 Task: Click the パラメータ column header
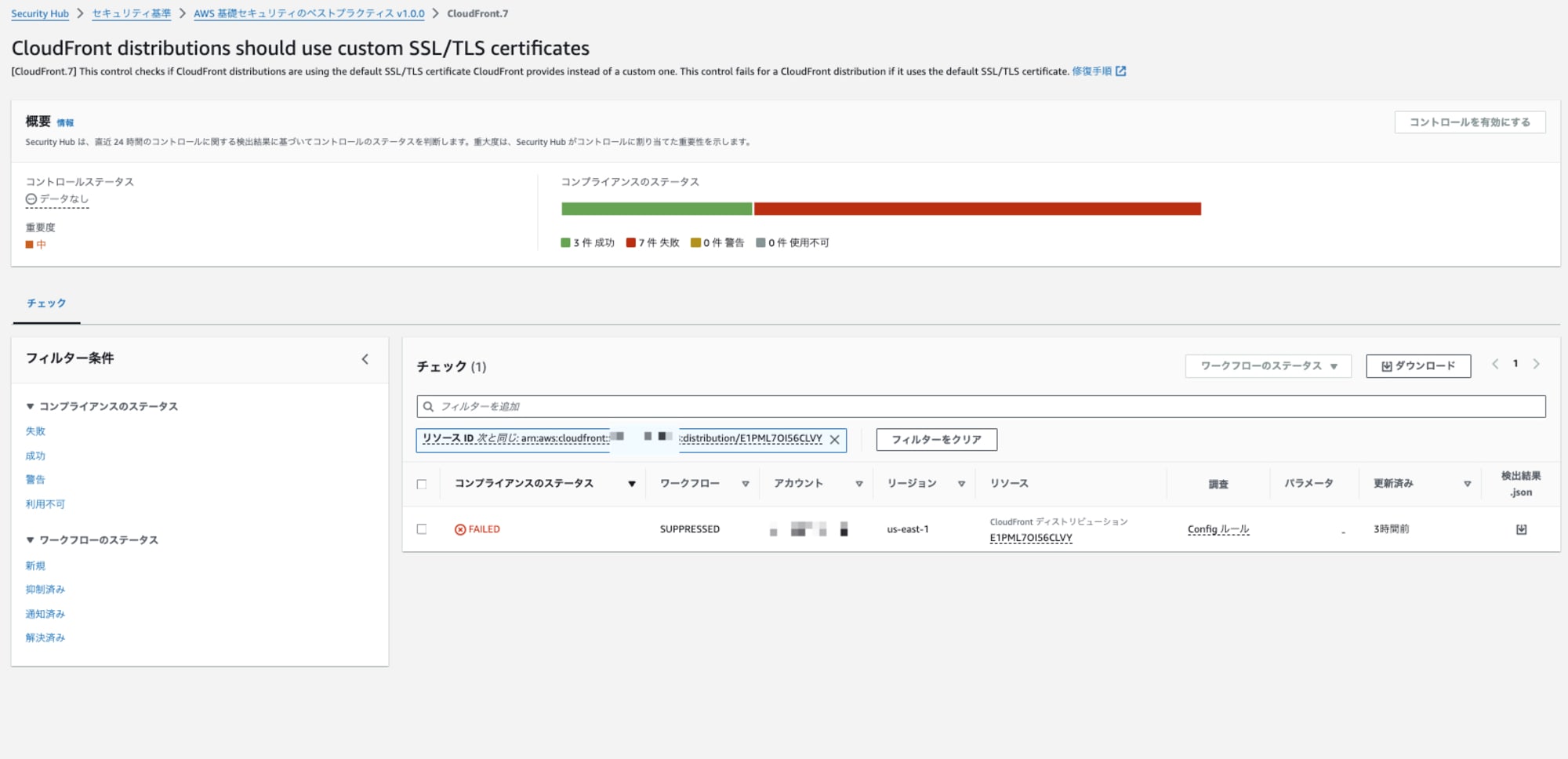1308,484
